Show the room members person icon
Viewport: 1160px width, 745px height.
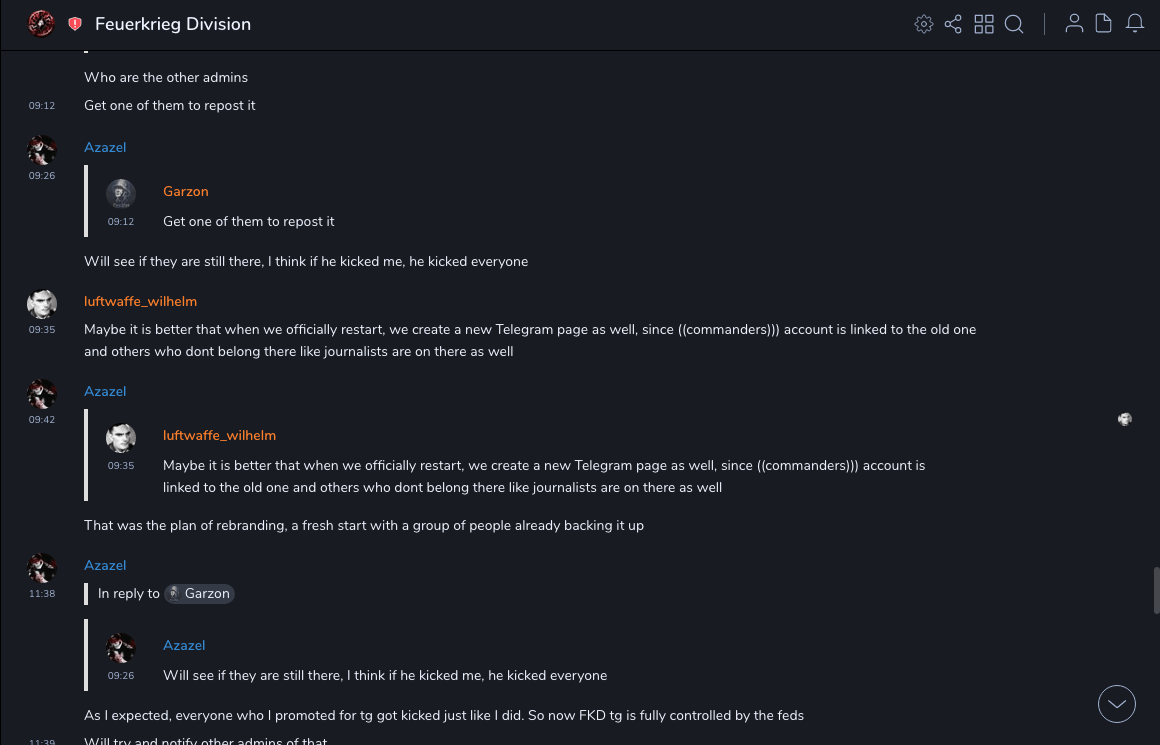[x=1074, y=24]
